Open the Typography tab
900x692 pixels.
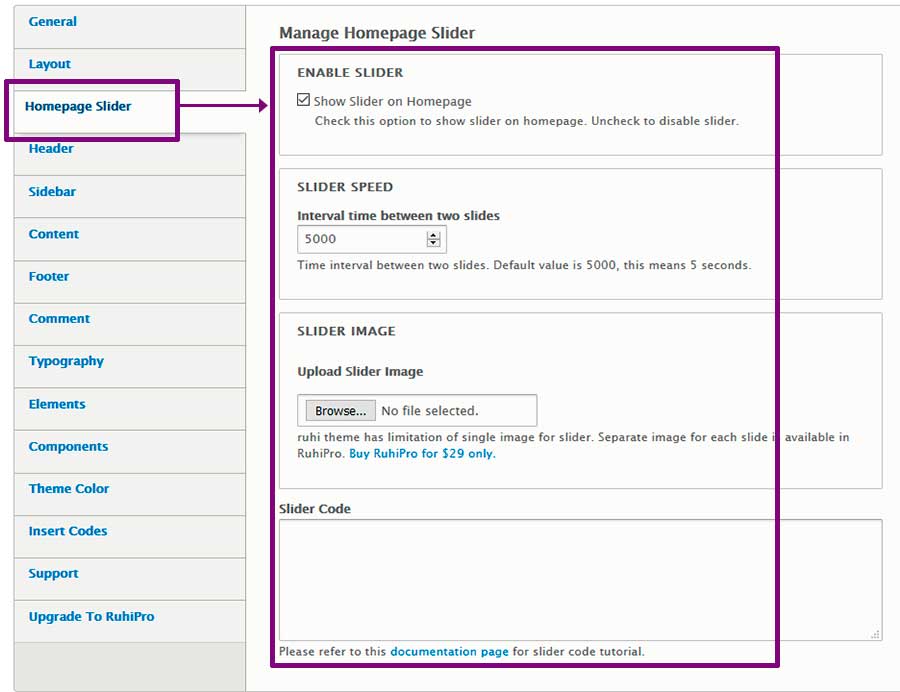click(66, 362)
